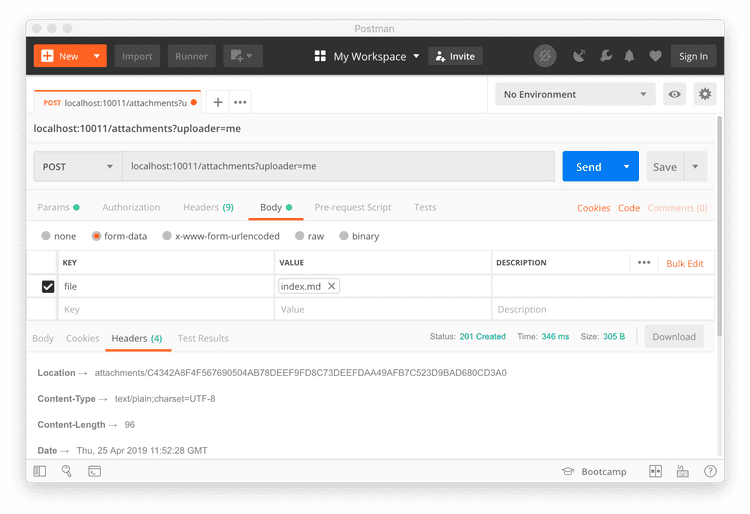Viewport: 750px width, 514px height.
Task: Save the request
Action: point(665,166)
